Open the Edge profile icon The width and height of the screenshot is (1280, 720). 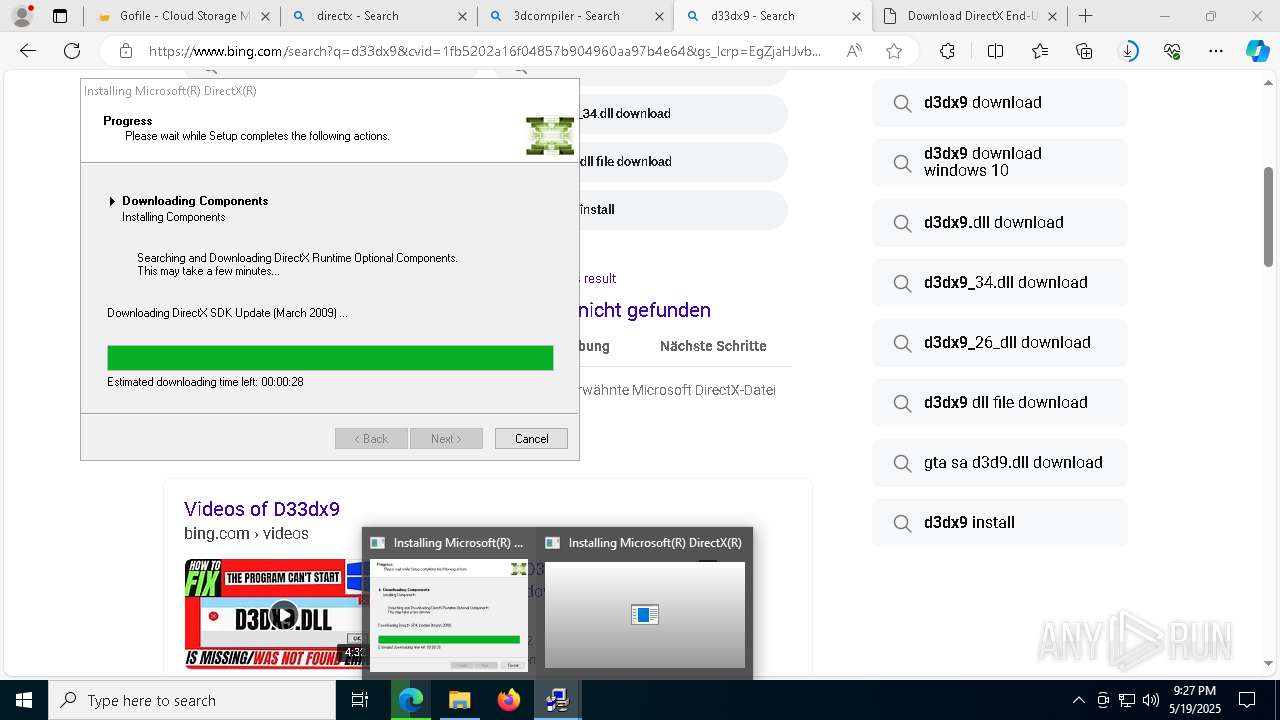[22, 16]
